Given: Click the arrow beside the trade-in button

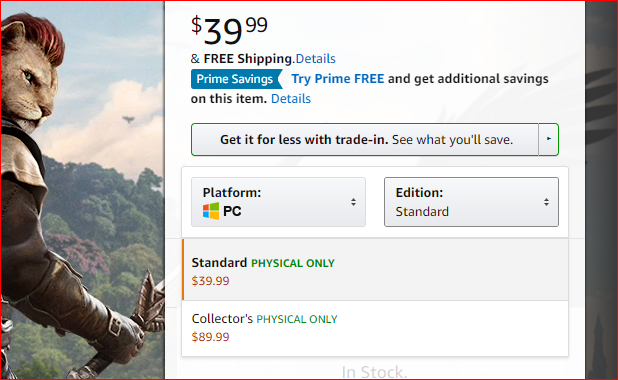Looking at the screenshot, I should (549, 139).
